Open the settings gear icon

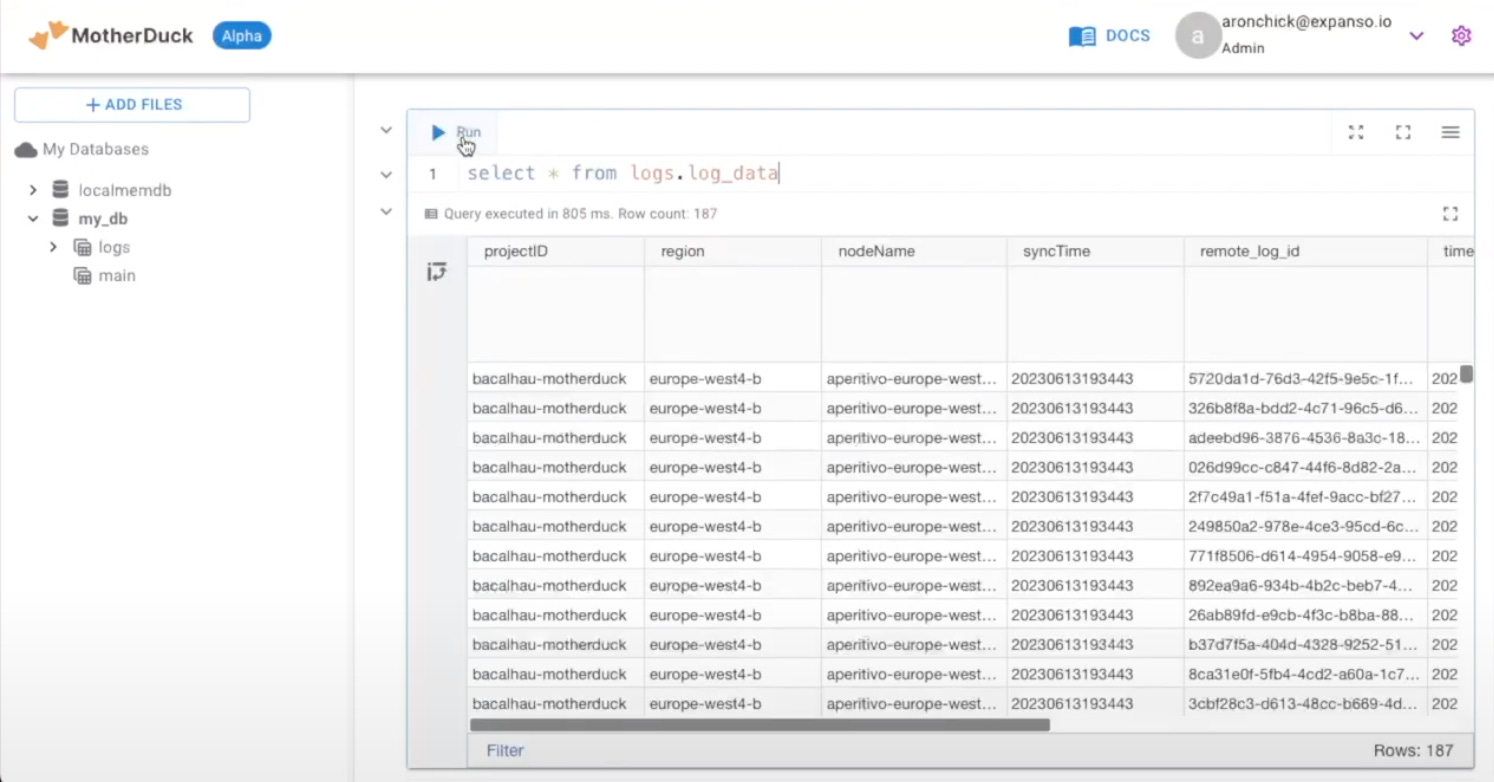click(1461, 36)
